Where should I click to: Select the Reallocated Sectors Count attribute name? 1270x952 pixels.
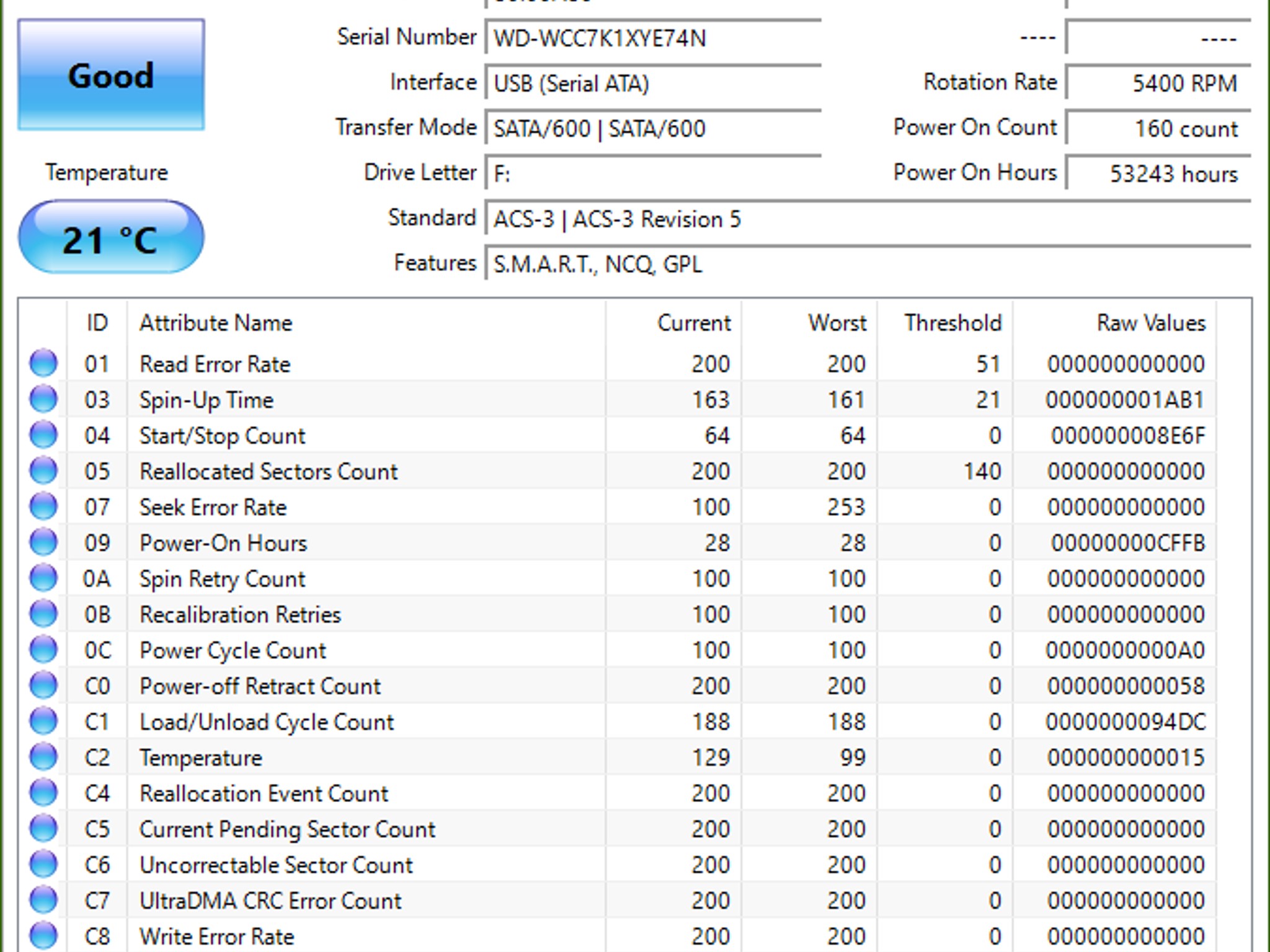pyautogui.click(x=268, y=472)
